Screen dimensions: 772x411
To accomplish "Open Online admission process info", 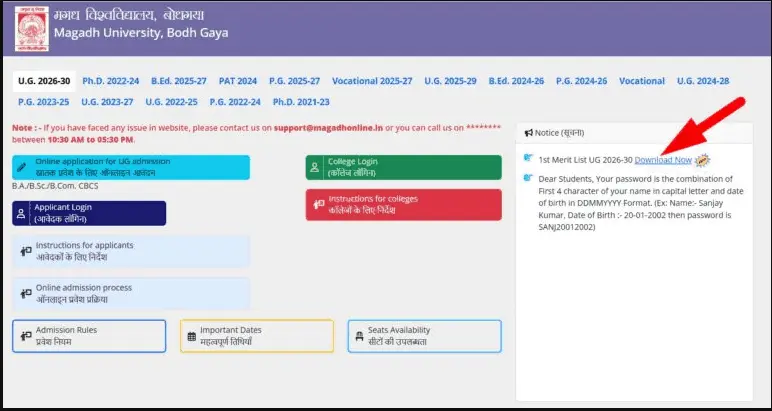I will coord(131,294).
